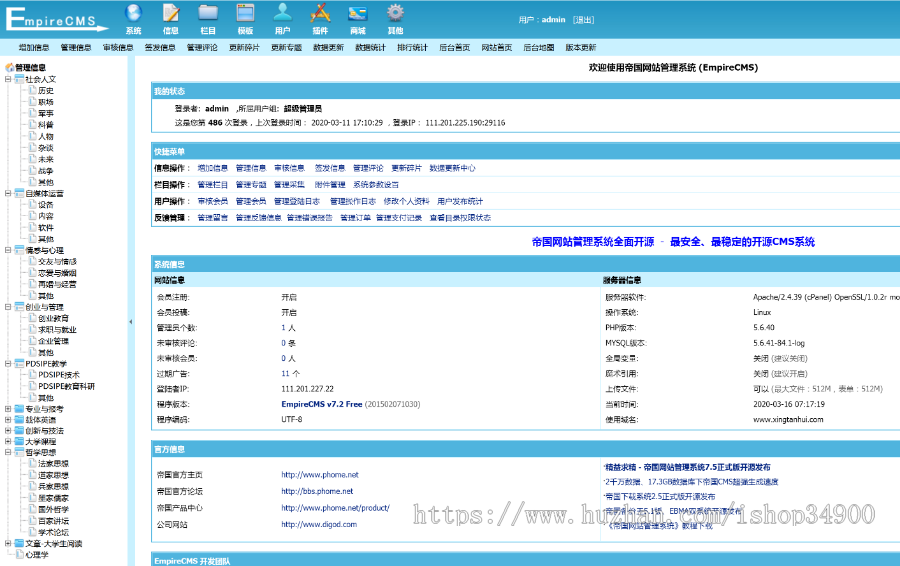Select 更新专题 in the submenu bar
Screen dimensions: 900x566
point(286,48)
